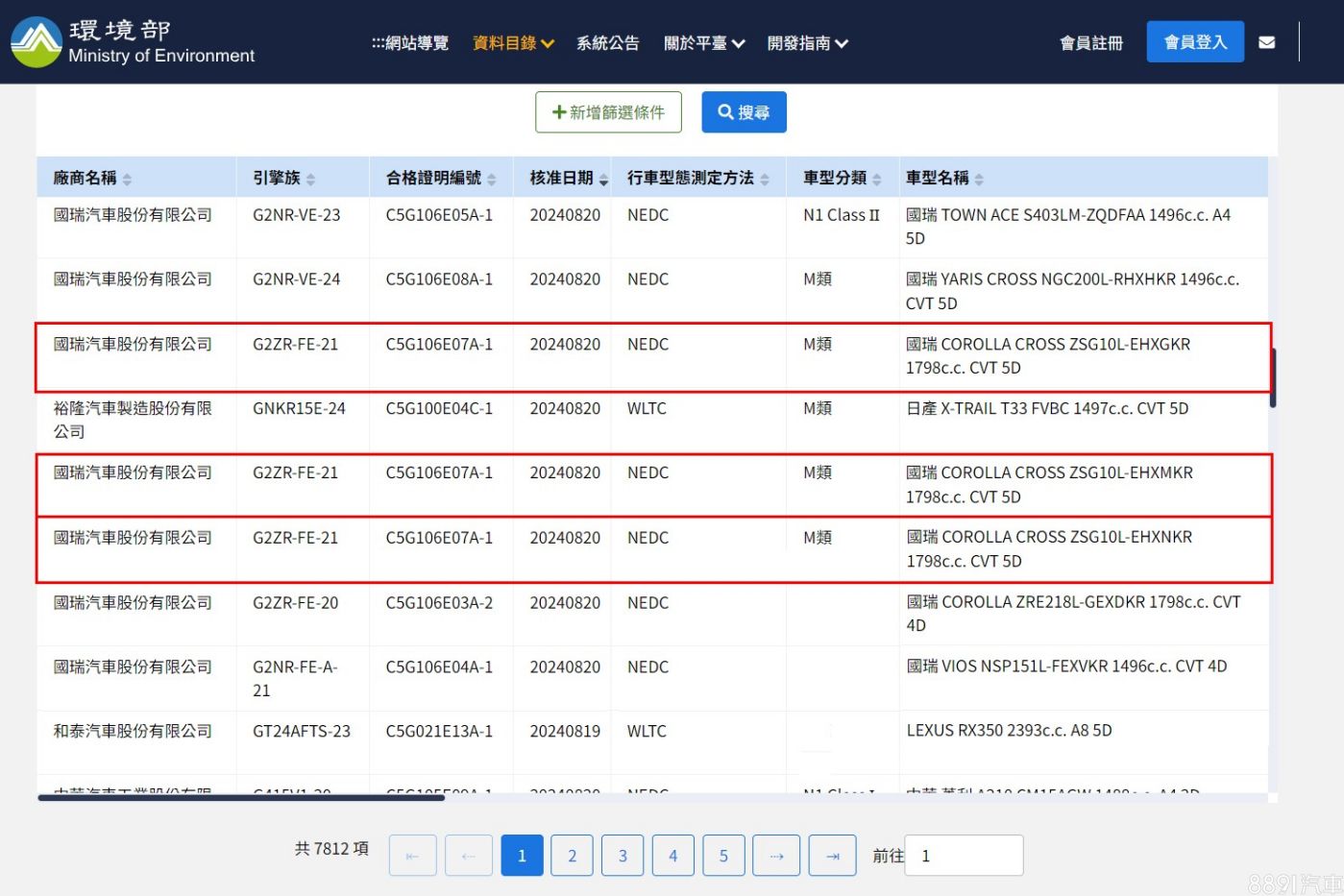The image size is (1344, 896).
Task: Sort by 核准日期 column sort icon
Action: click(x=603, y=180)
